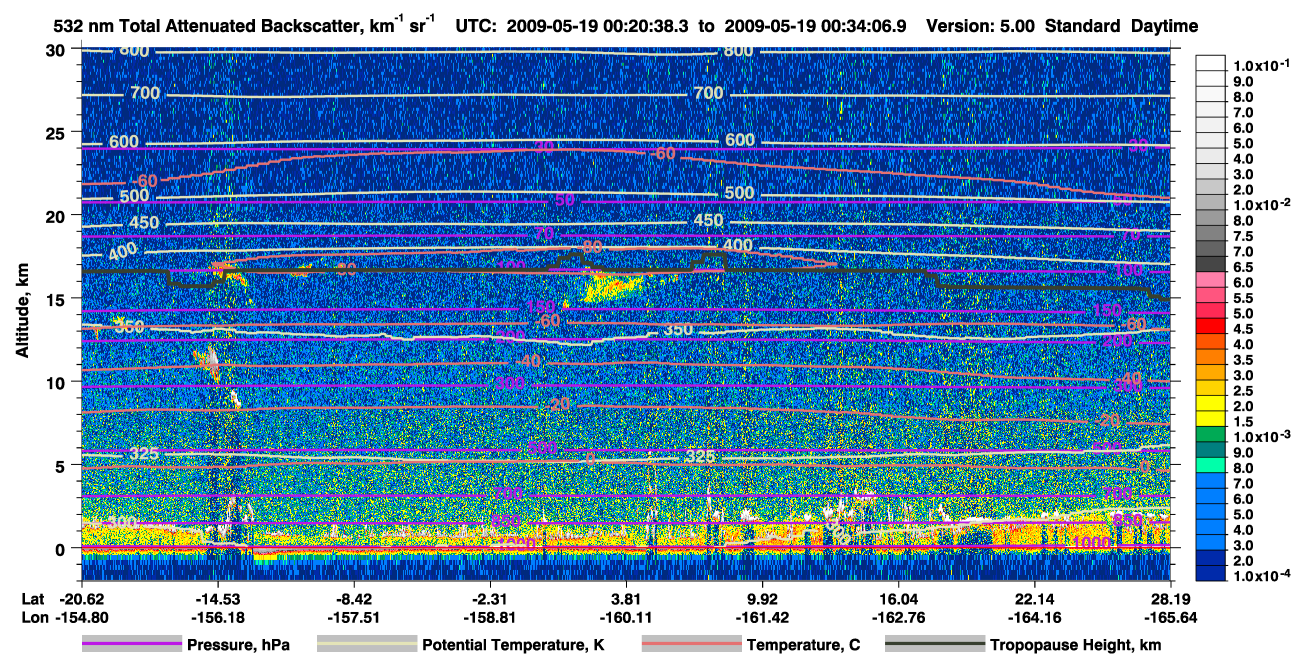1300x667 pixels.
Task: Click the altitude tick label 25
Action: 58,132
